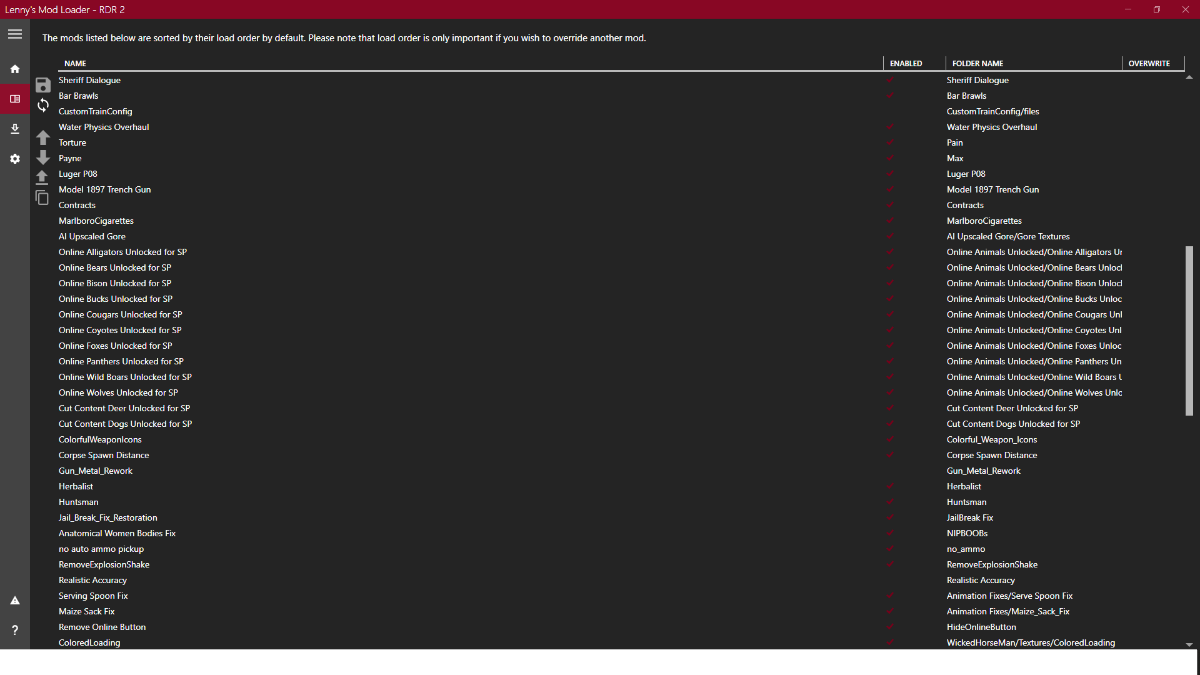Click the ENABLED column header
This screenshot has height=675, width=1200.
coord(905,63)
